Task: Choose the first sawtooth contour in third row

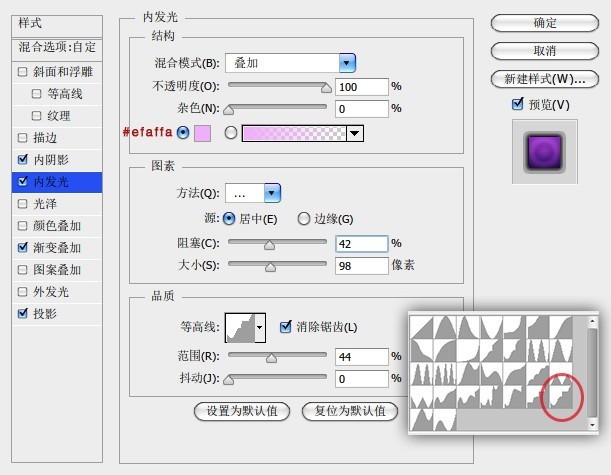Action: click(x=422, y=374)
